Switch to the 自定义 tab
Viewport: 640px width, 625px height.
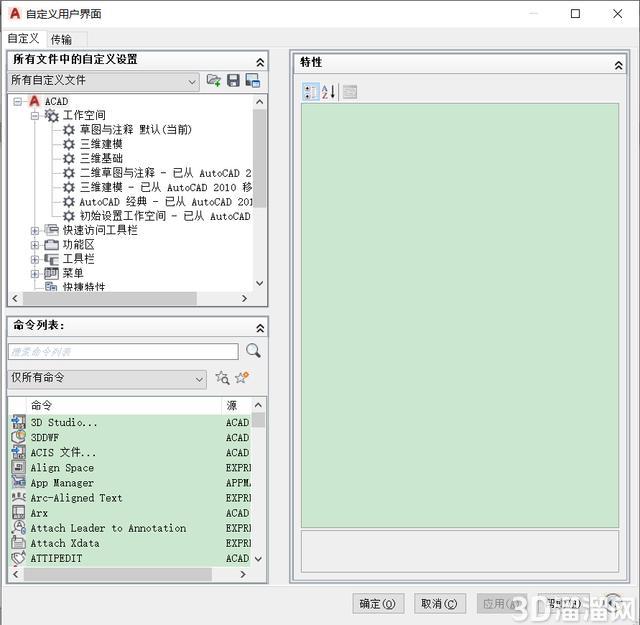[23, 39]
